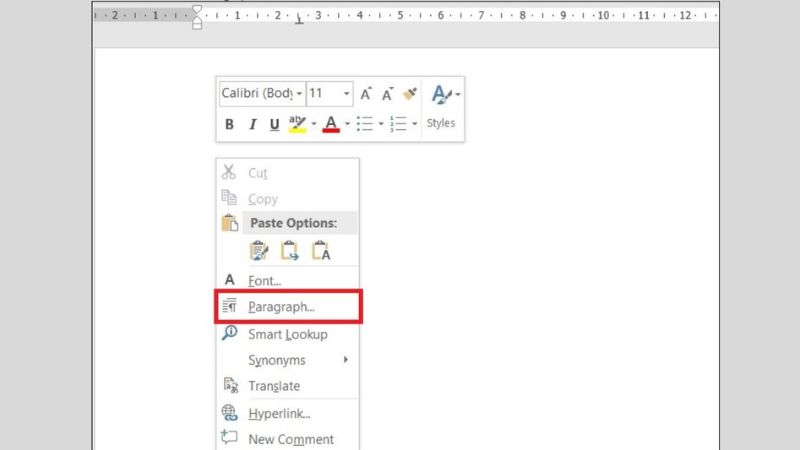Open the font size 11 dropdown
The height and width of the screenshot is (450, 800).
click(346, 94)
